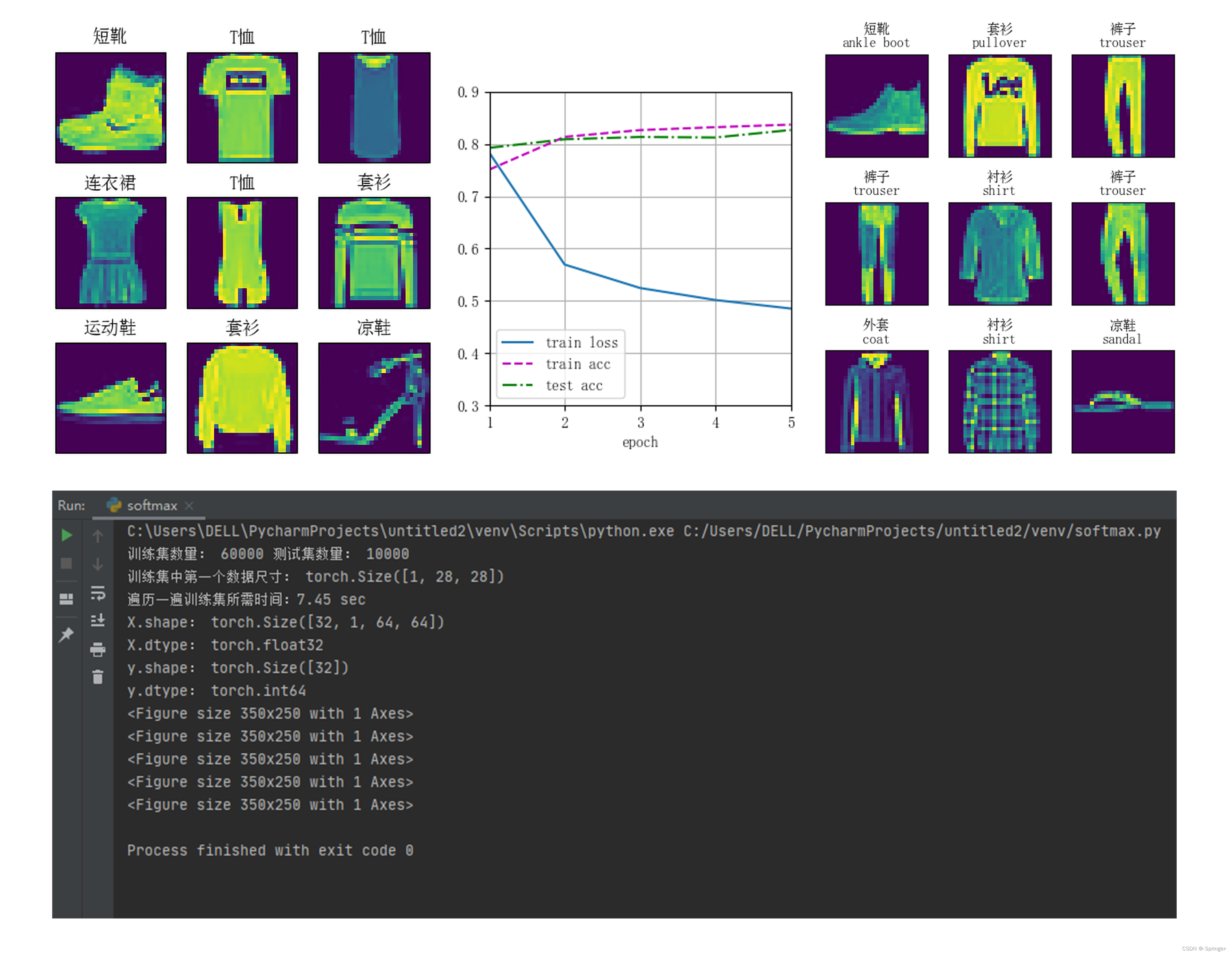The width and height of the screenshot is (1232, 955).
Task: Click the pullover prediction image
Action: (x=1000, y=106)
